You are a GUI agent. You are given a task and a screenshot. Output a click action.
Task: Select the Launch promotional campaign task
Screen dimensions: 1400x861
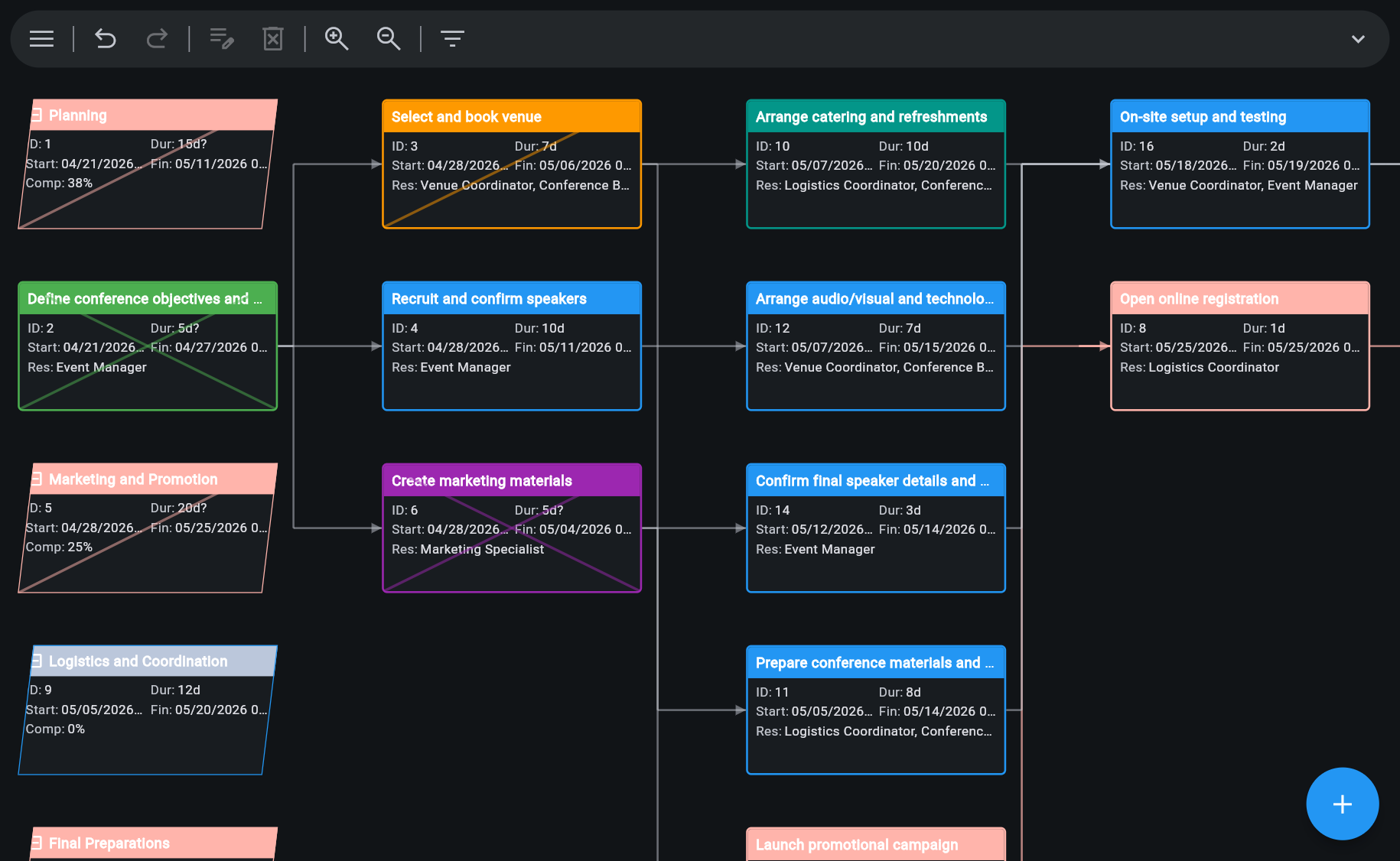point(875,844)
